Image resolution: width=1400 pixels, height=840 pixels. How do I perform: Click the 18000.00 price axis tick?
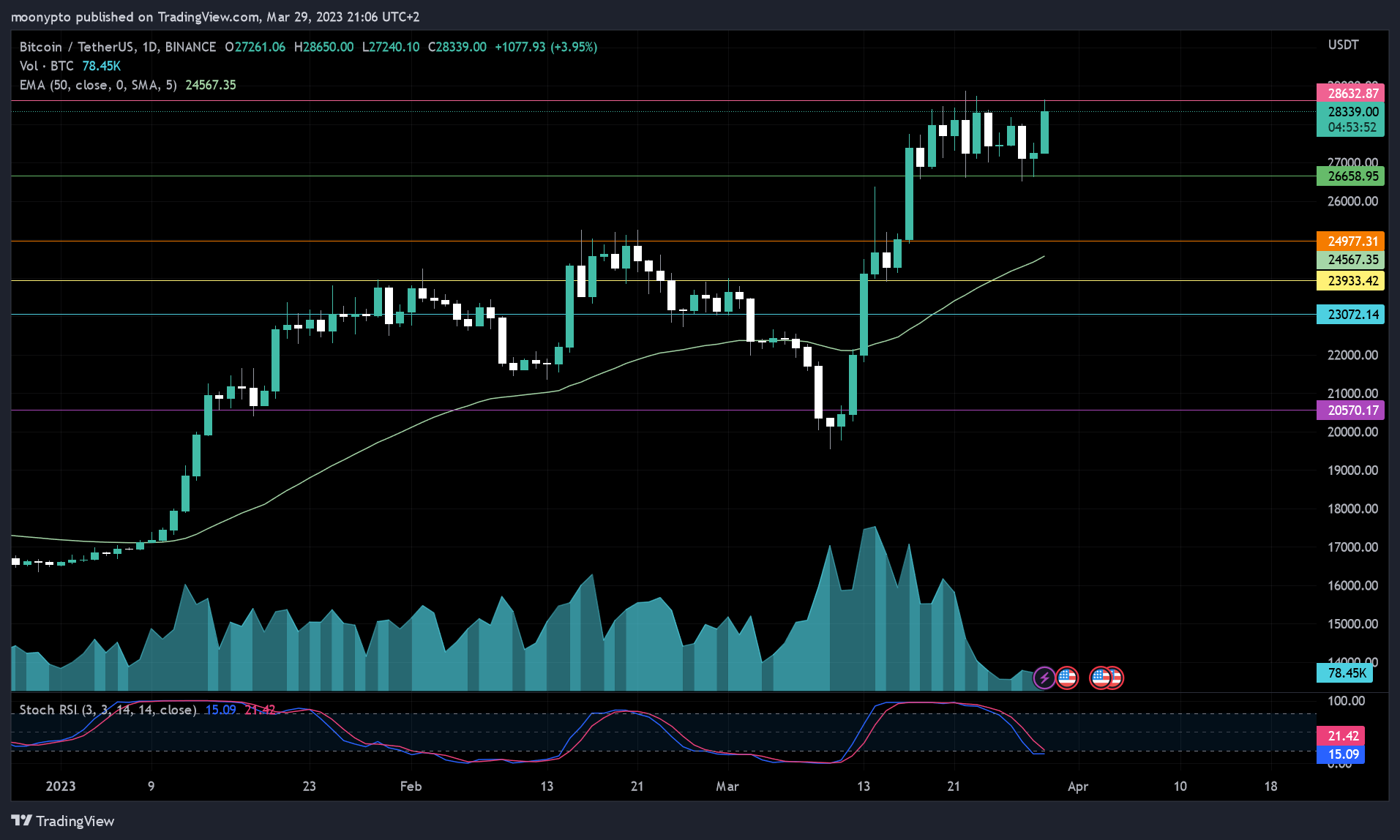(1352, 509)
